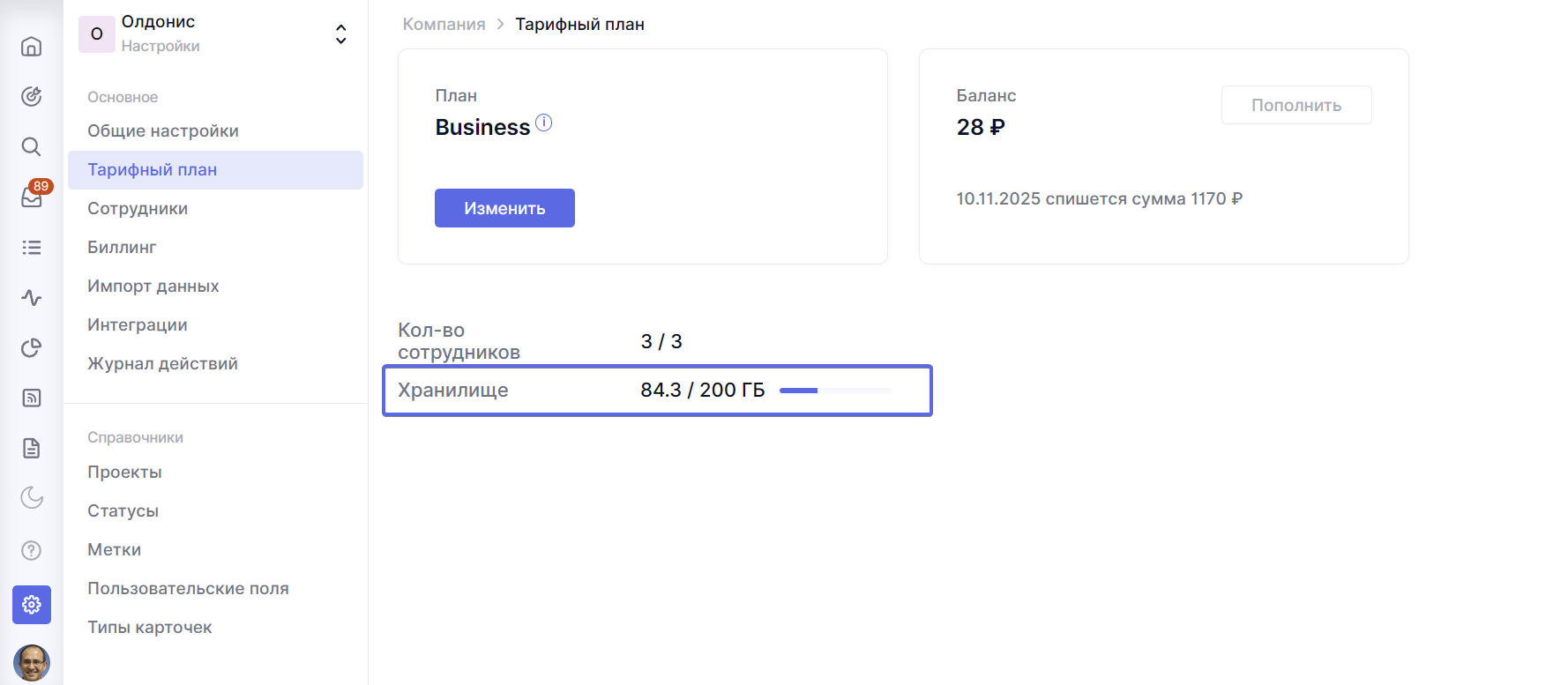Open Сотрудники settings section
The width and height of the screenshot is (1568, 685).
pos(138,209)
